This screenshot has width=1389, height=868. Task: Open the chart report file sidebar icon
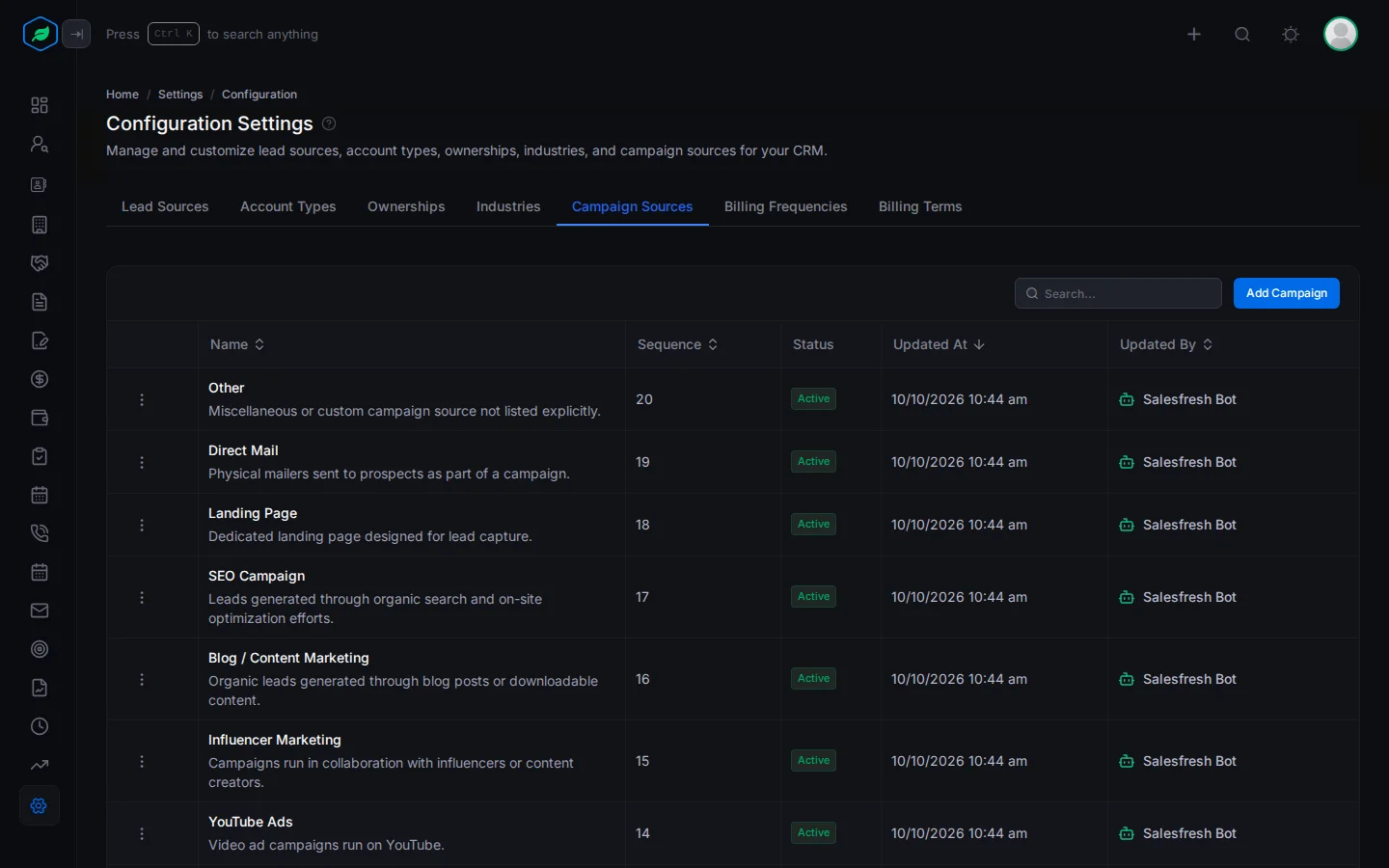coord(40,688)
